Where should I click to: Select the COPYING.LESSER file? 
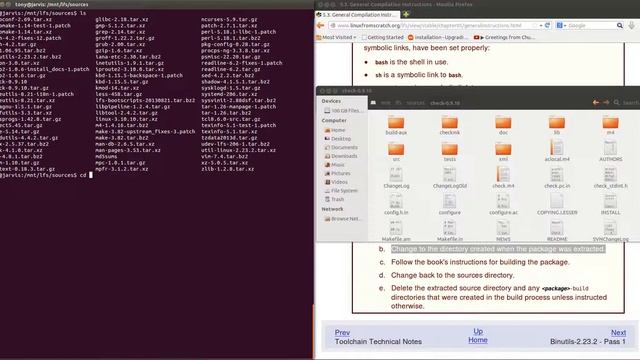(557, 204)
